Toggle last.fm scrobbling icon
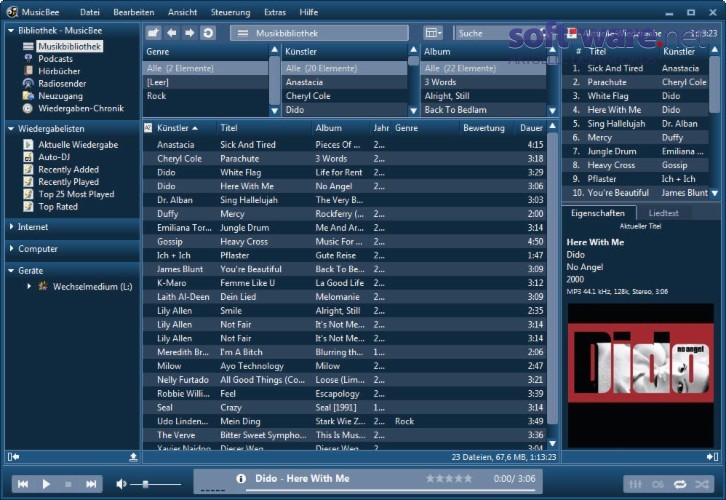The height and width of the screenshot is (500, 726). click(x=657, y=484)
